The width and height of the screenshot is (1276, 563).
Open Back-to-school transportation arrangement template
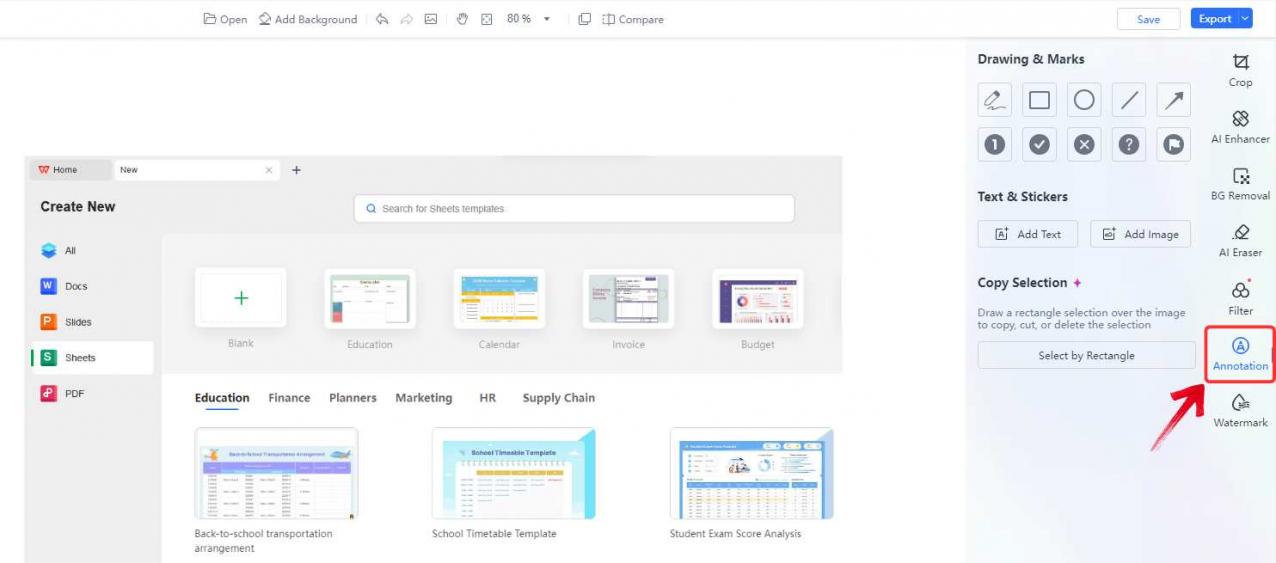point(276,474)
